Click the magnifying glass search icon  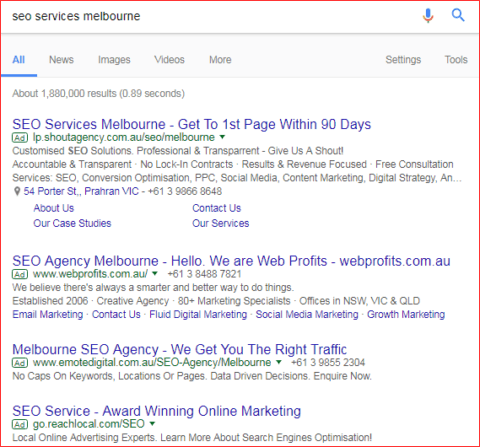click(x=458, y=15)
